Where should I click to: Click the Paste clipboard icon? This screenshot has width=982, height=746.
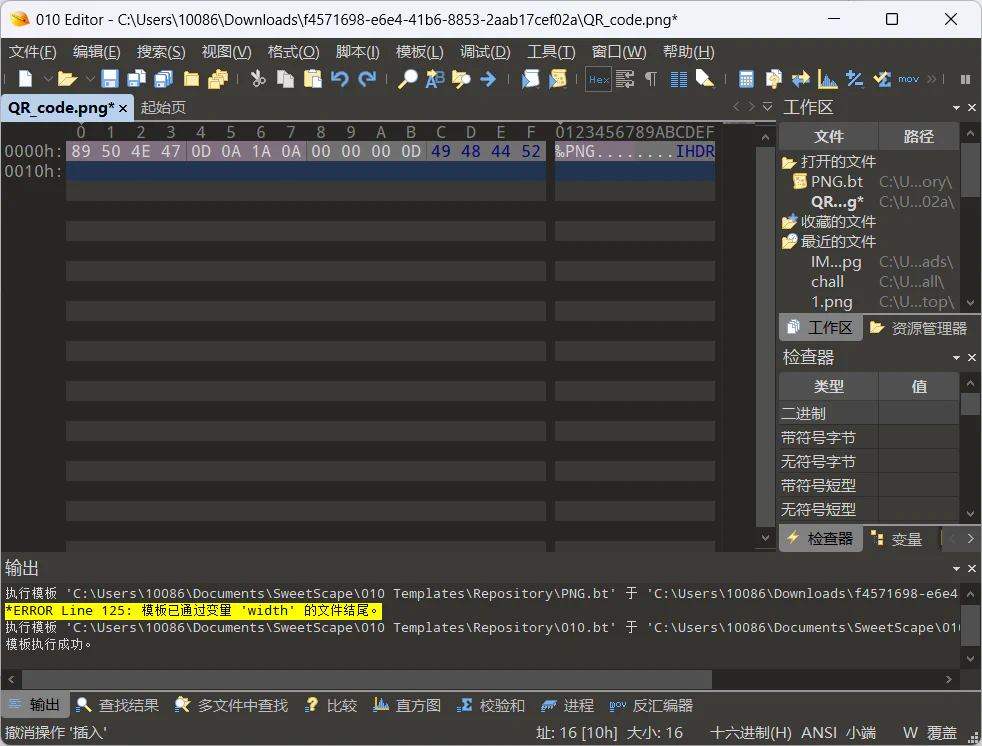312,79
